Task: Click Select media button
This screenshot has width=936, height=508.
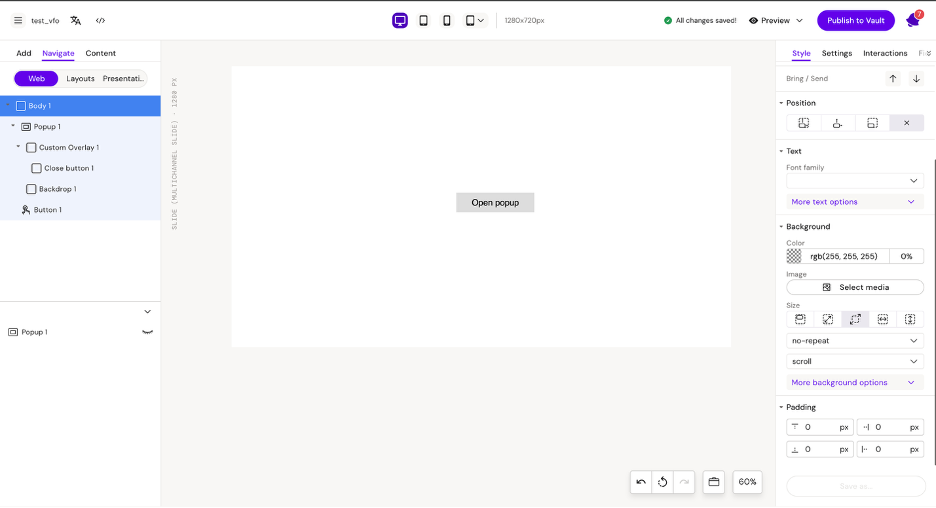Action: (855, 287)
